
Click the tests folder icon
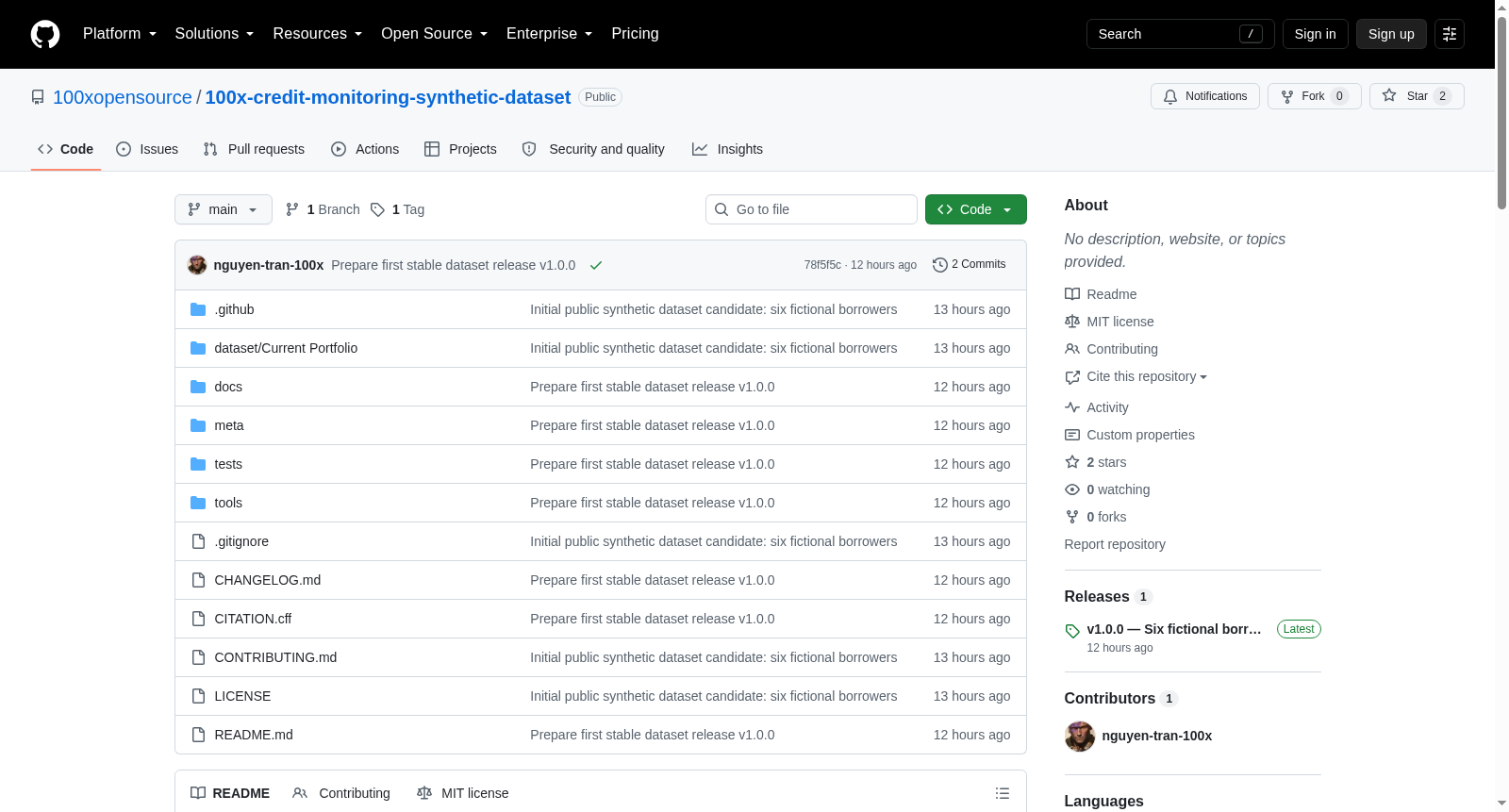[x=198, y=464]
